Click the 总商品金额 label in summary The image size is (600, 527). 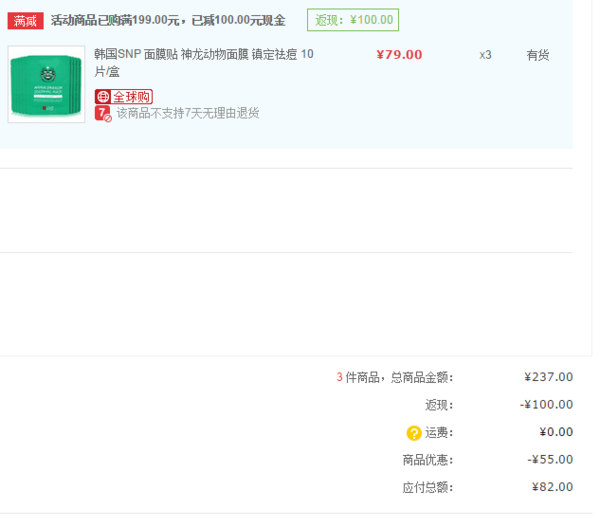click(x=421, y=377)
